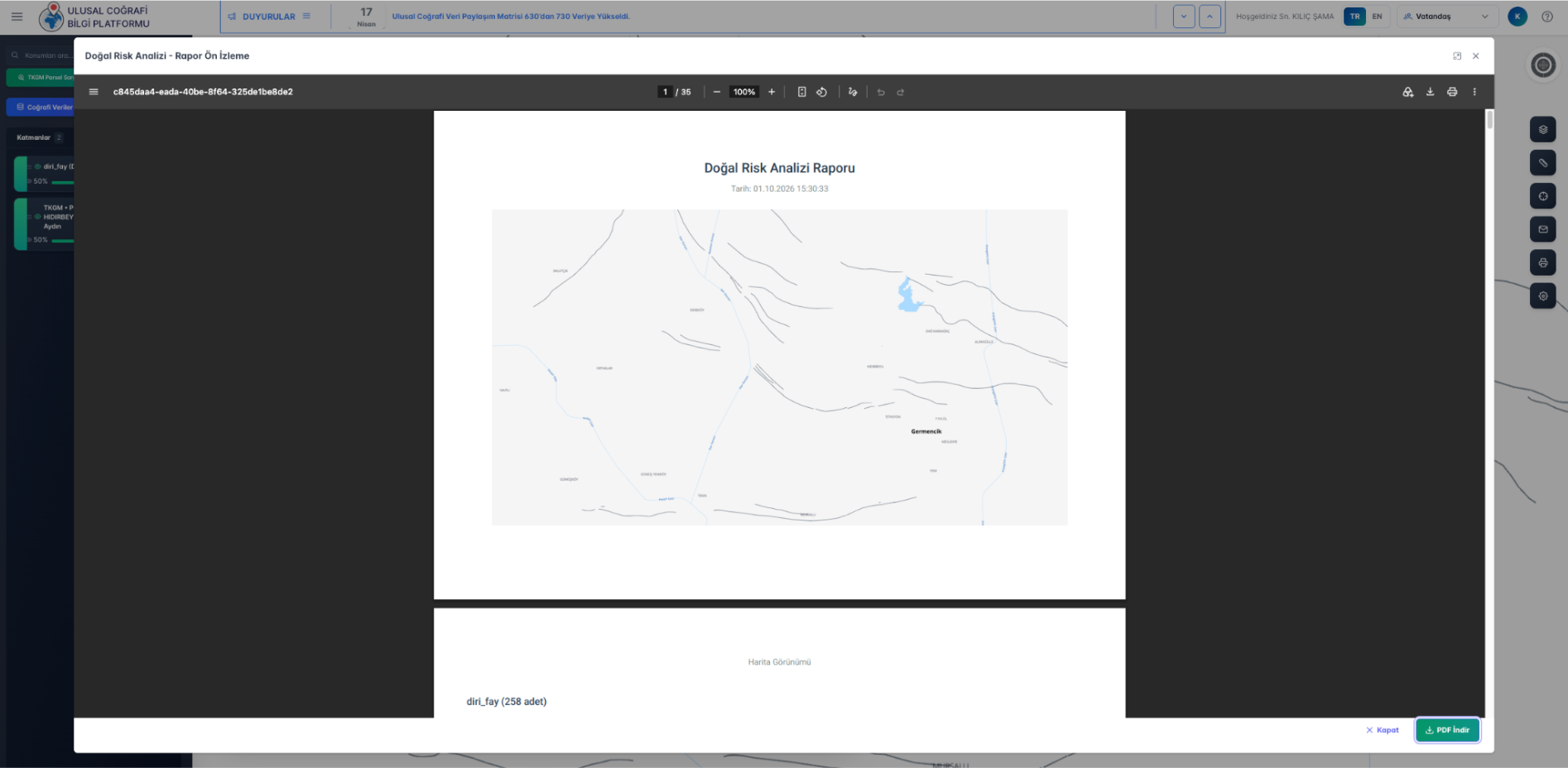Click the PDF İndir button
Image resolution: width=1568 pixels, height=768 pixels.
1447,730
